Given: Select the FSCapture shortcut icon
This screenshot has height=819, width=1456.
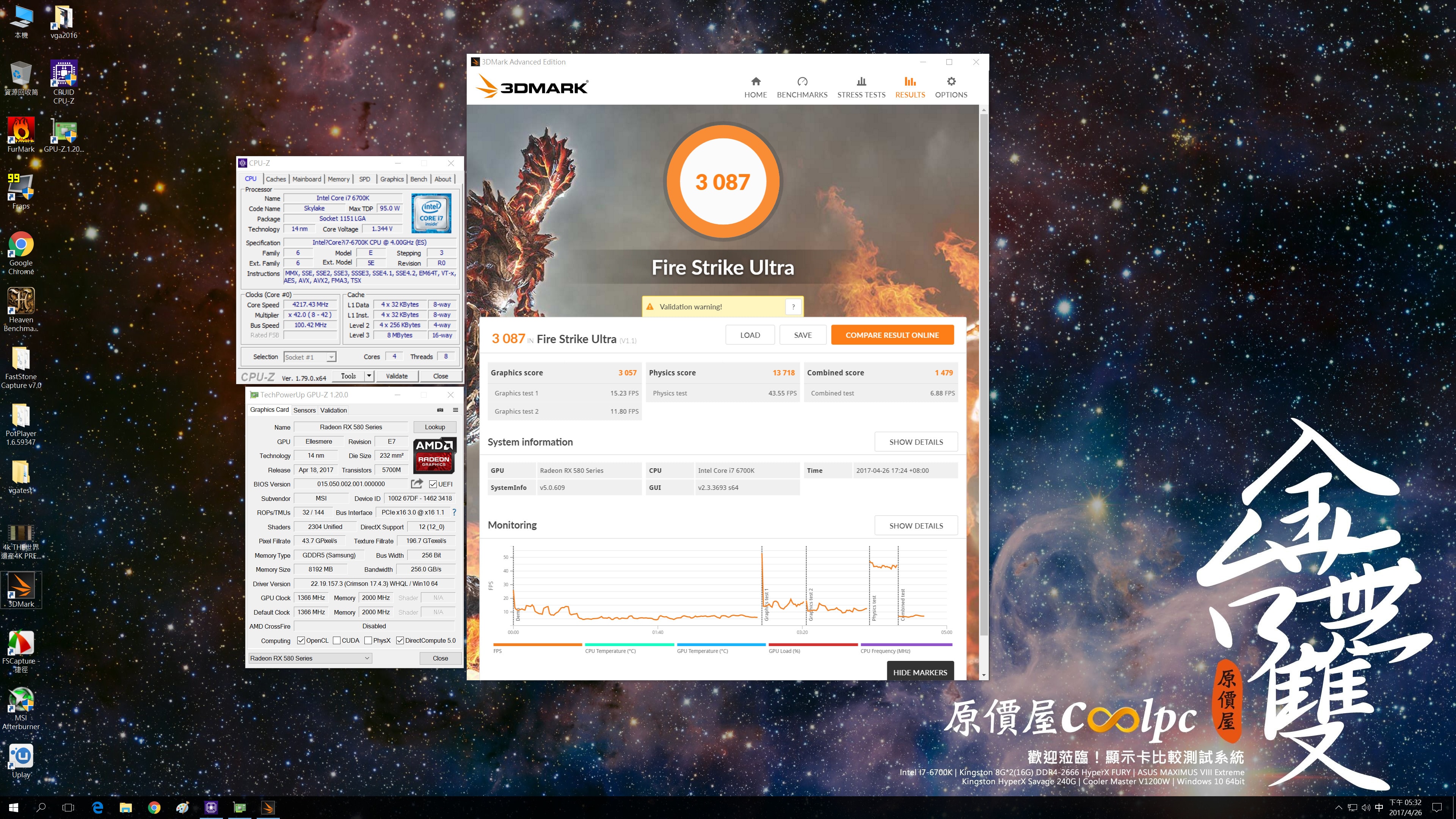Looking at the screenshot, I should (x=21, y=651).
